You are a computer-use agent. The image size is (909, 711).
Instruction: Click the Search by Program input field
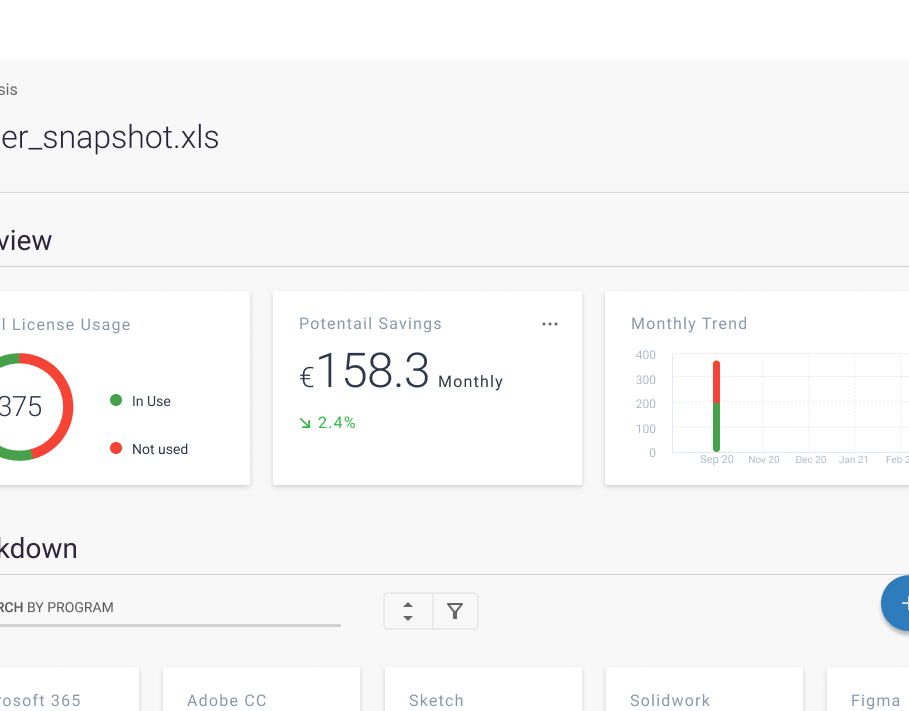(x=168, y=608)
